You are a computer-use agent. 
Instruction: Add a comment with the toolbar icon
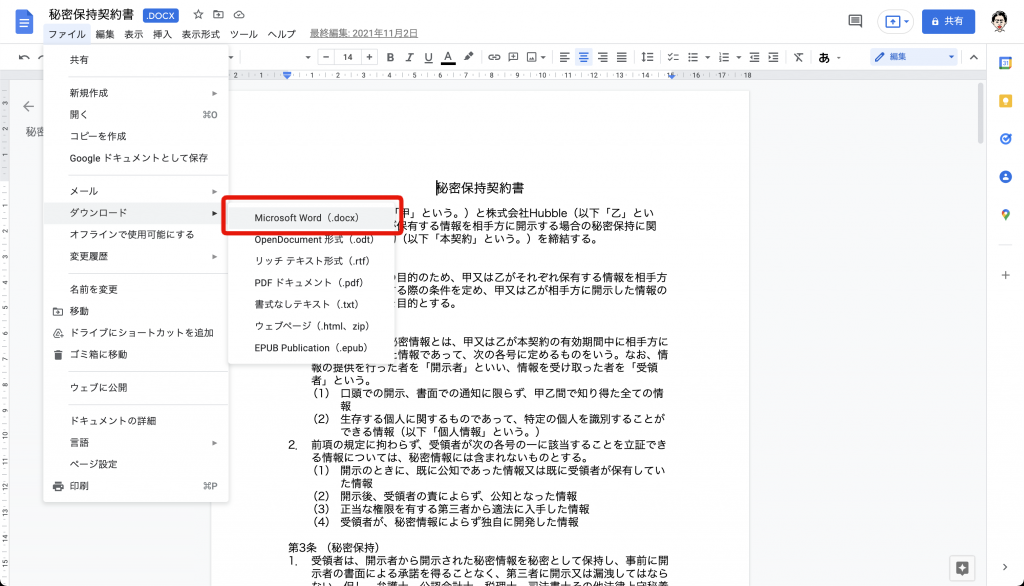tap(513, 57)
